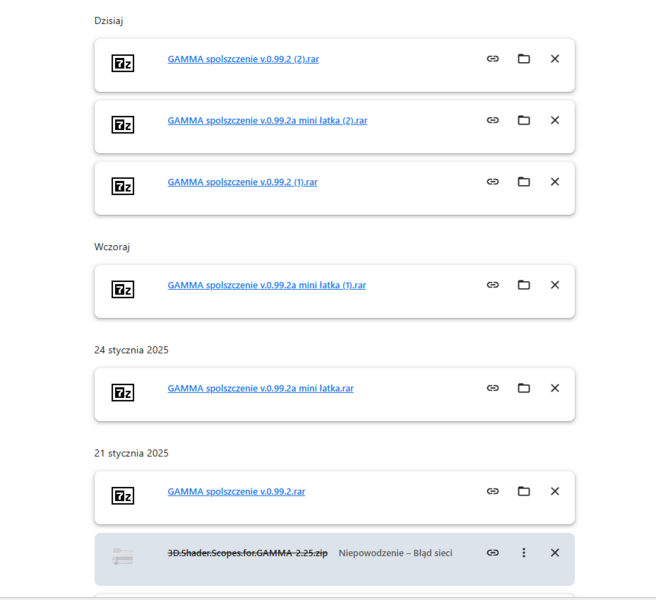This screenshot has height=600, width=656.
Task: Open GAMMA spolszczenie v.0.99.2a mini łatka (2).rar
Action: pyautogui.click(x=267, y=121)
